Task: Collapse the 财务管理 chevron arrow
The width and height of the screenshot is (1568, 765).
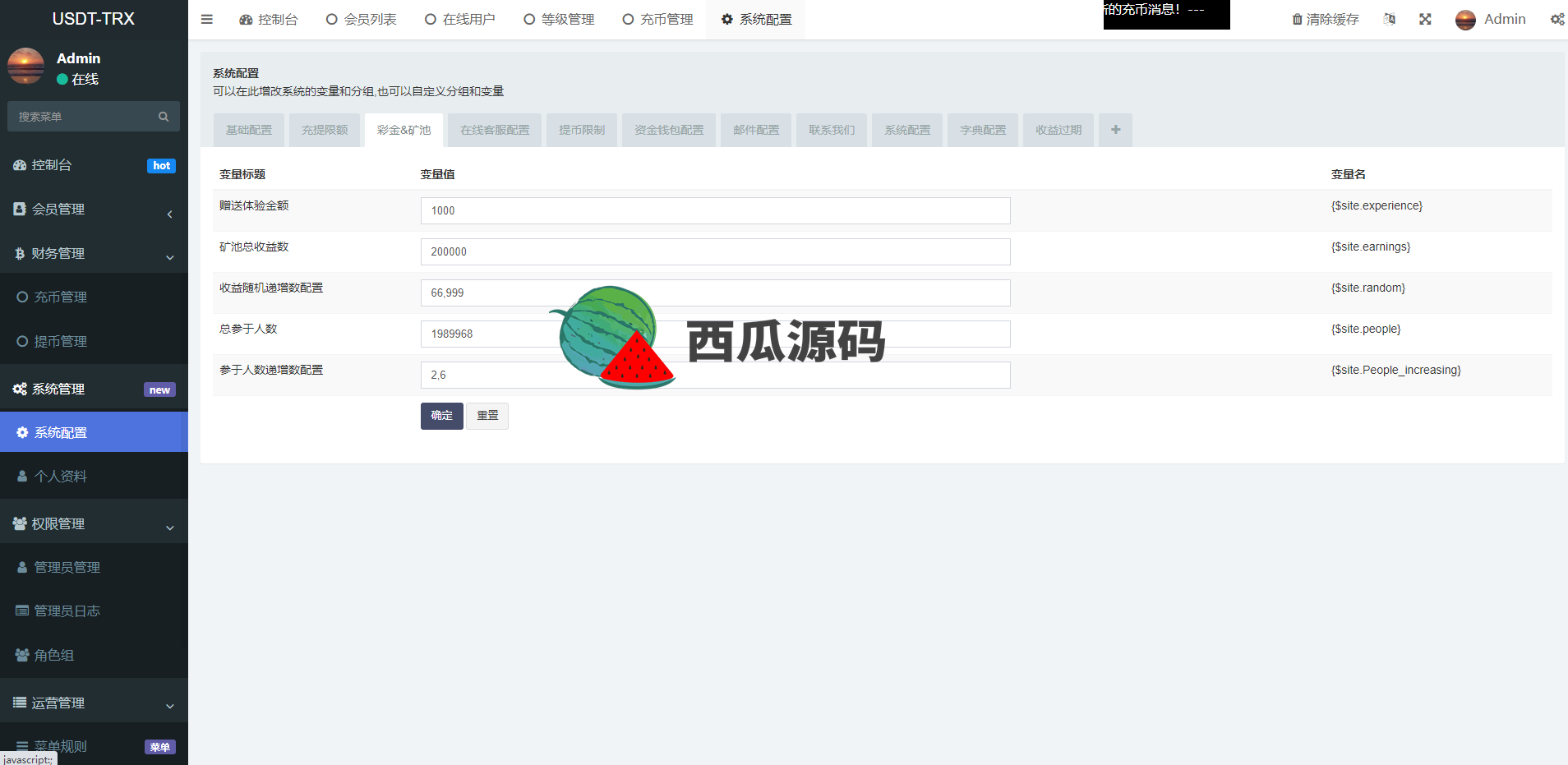Action: coord(170,257)
